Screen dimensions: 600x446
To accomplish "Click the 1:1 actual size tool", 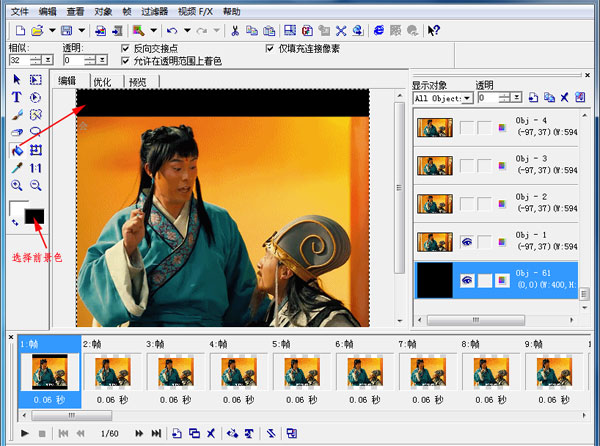I will tap(36, 168).
